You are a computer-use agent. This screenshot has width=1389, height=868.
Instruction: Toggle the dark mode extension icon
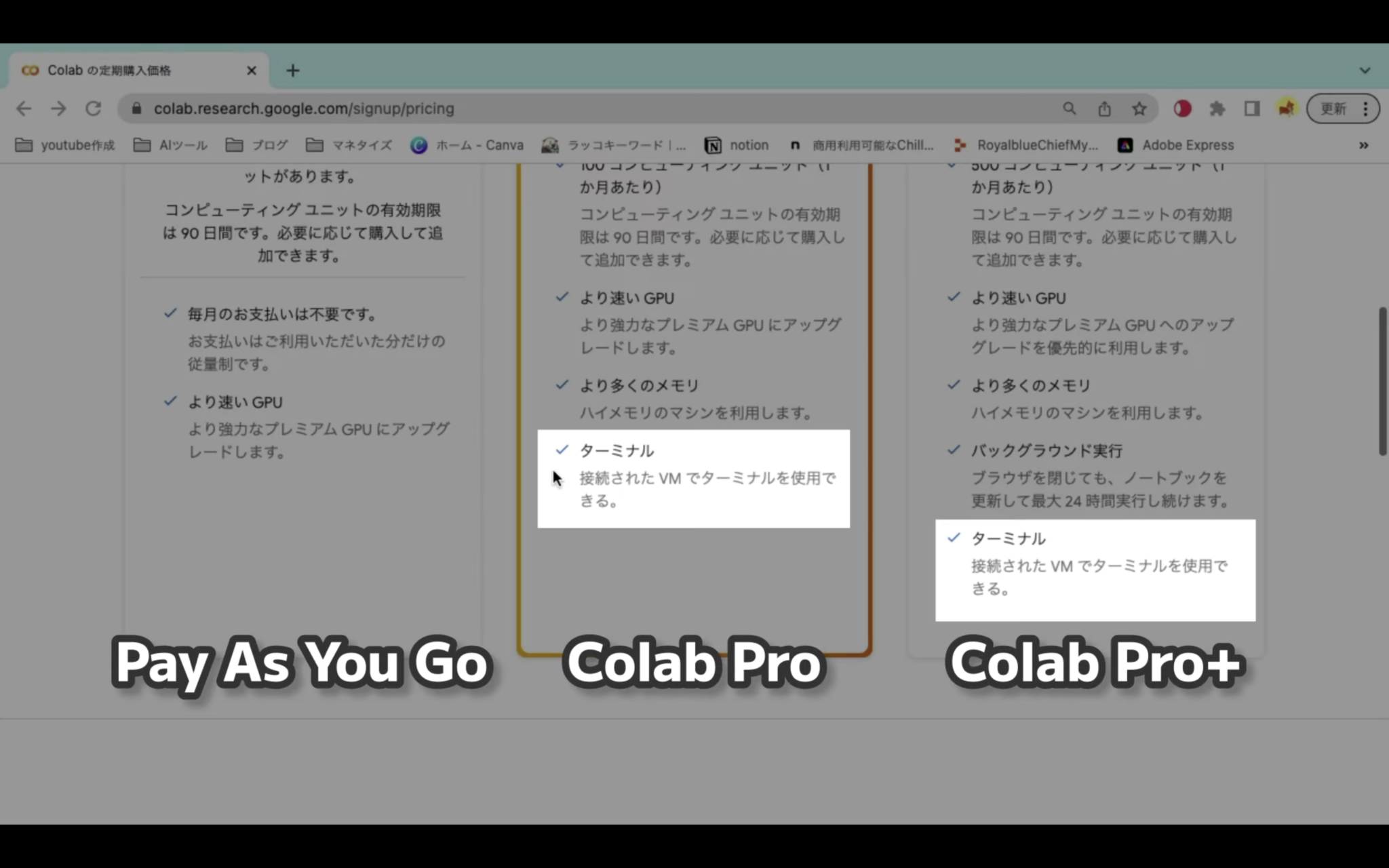1182,108
